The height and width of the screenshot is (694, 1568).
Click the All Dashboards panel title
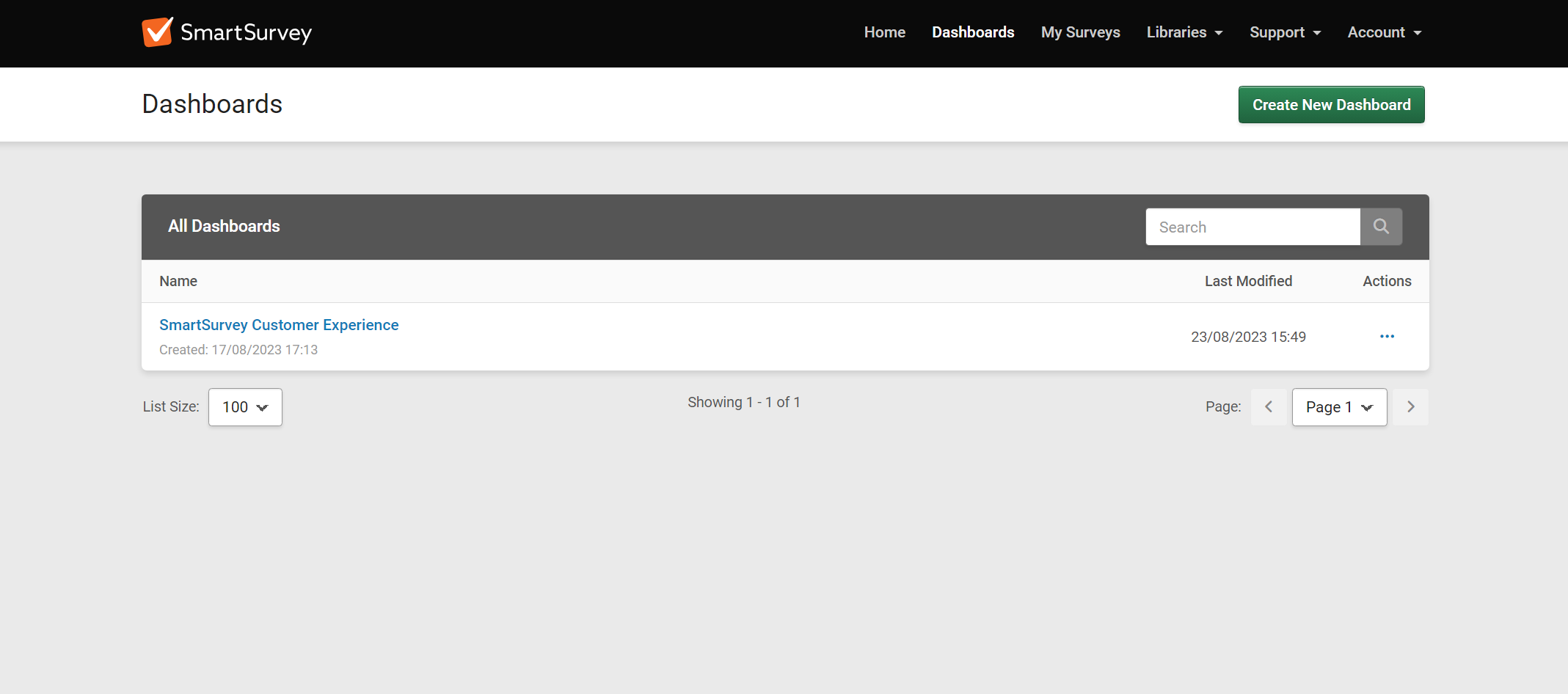pos(224,226)
